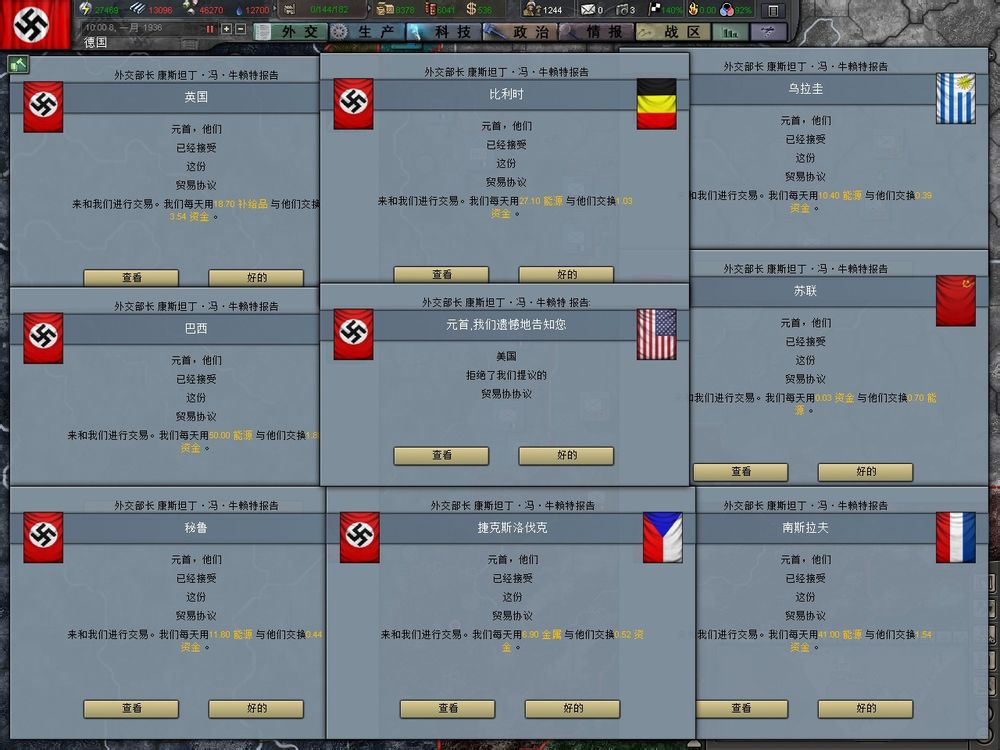Screen dimensions: 1000x750
Task: Click 查看 in the 南斯拉夫 report
Action: point(740,709)
